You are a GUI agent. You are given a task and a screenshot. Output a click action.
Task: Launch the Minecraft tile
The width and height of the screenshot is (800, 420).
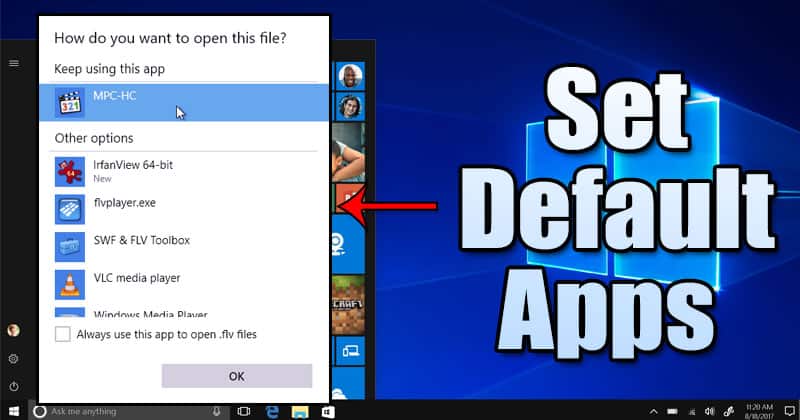coord(349,305)
